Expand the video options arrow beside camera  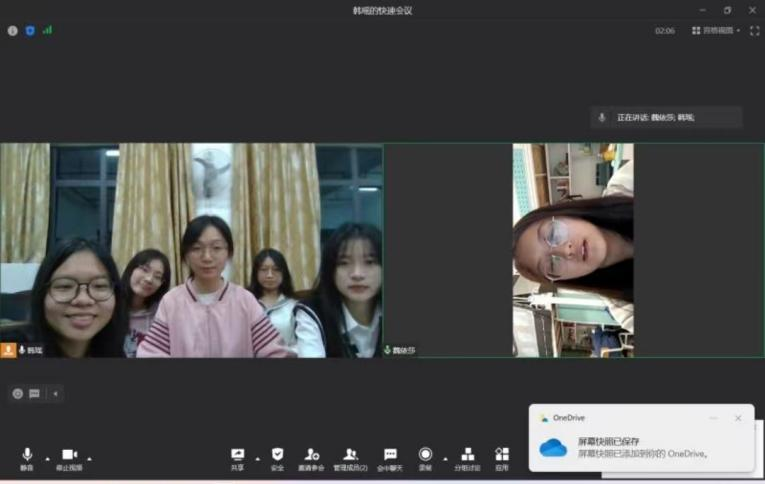(89, 459)
